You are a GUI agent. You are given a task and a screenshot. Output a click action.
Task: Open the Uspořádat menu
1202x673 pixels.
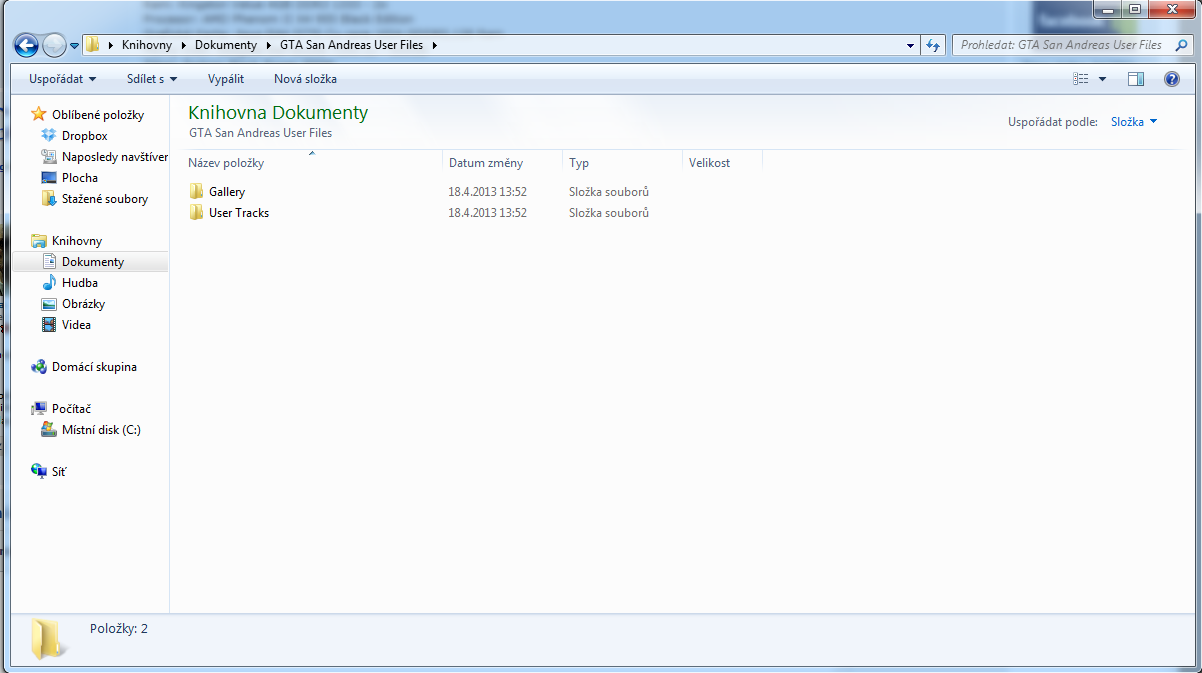tap(63, 79)
